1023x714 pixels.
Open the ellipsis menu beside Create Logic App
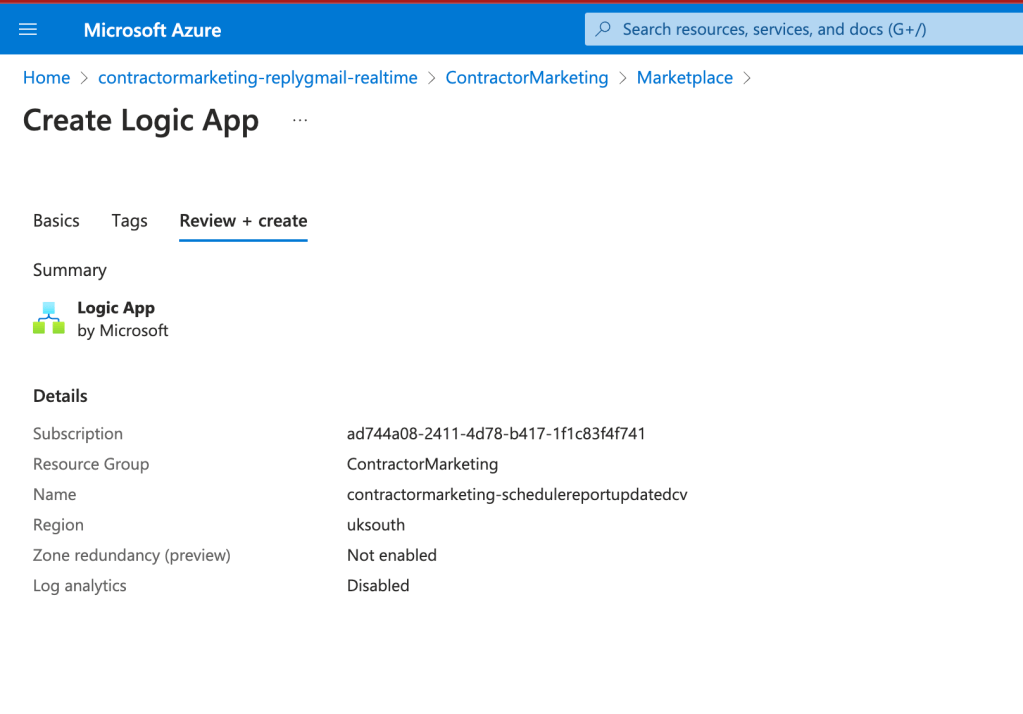coord(300,120)
